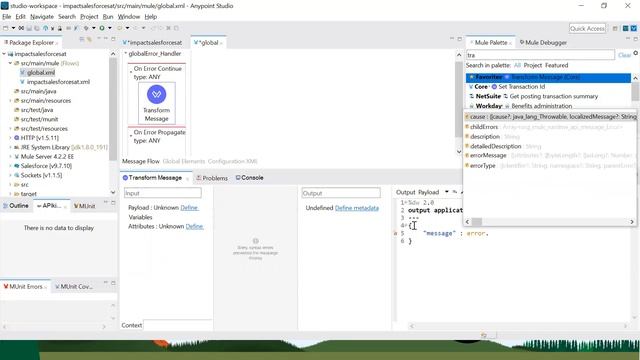The width and height of the screenshot is (640, 360).
Task: Open the Problems tab
Action: [x=211, y=178]
